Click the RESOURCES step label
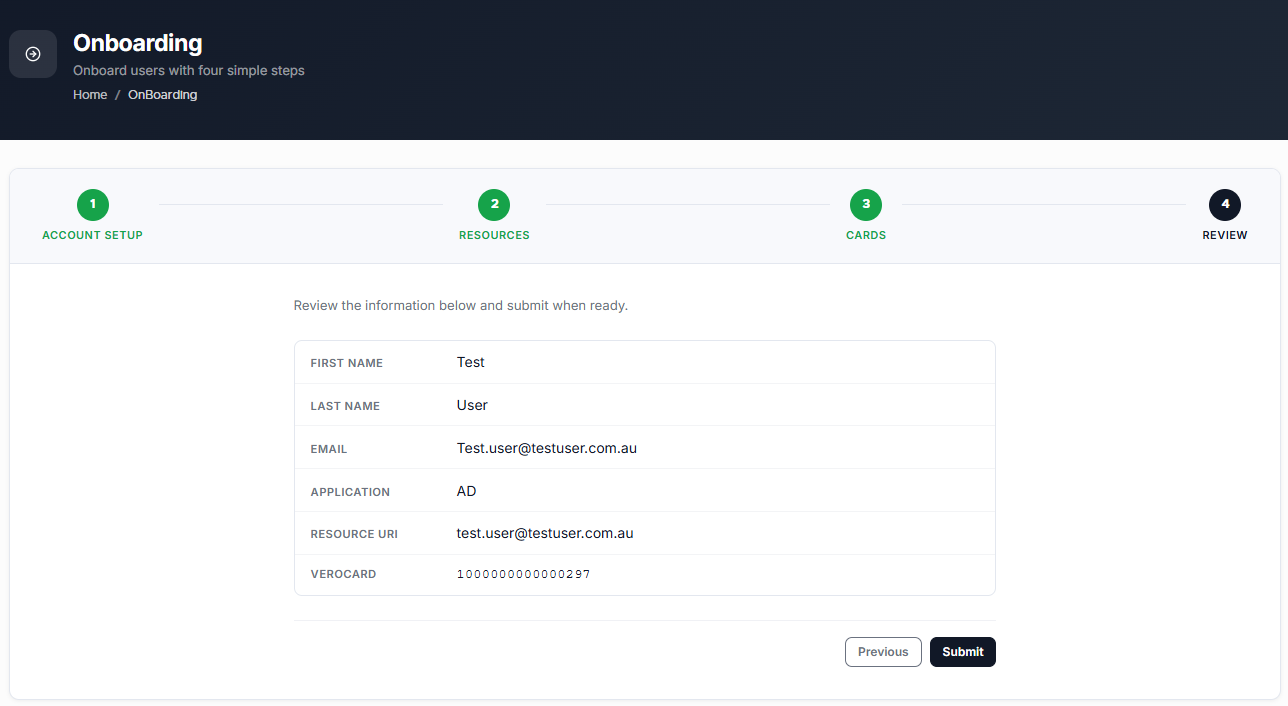The image size is (1288, 706). [x=494, y=236]
